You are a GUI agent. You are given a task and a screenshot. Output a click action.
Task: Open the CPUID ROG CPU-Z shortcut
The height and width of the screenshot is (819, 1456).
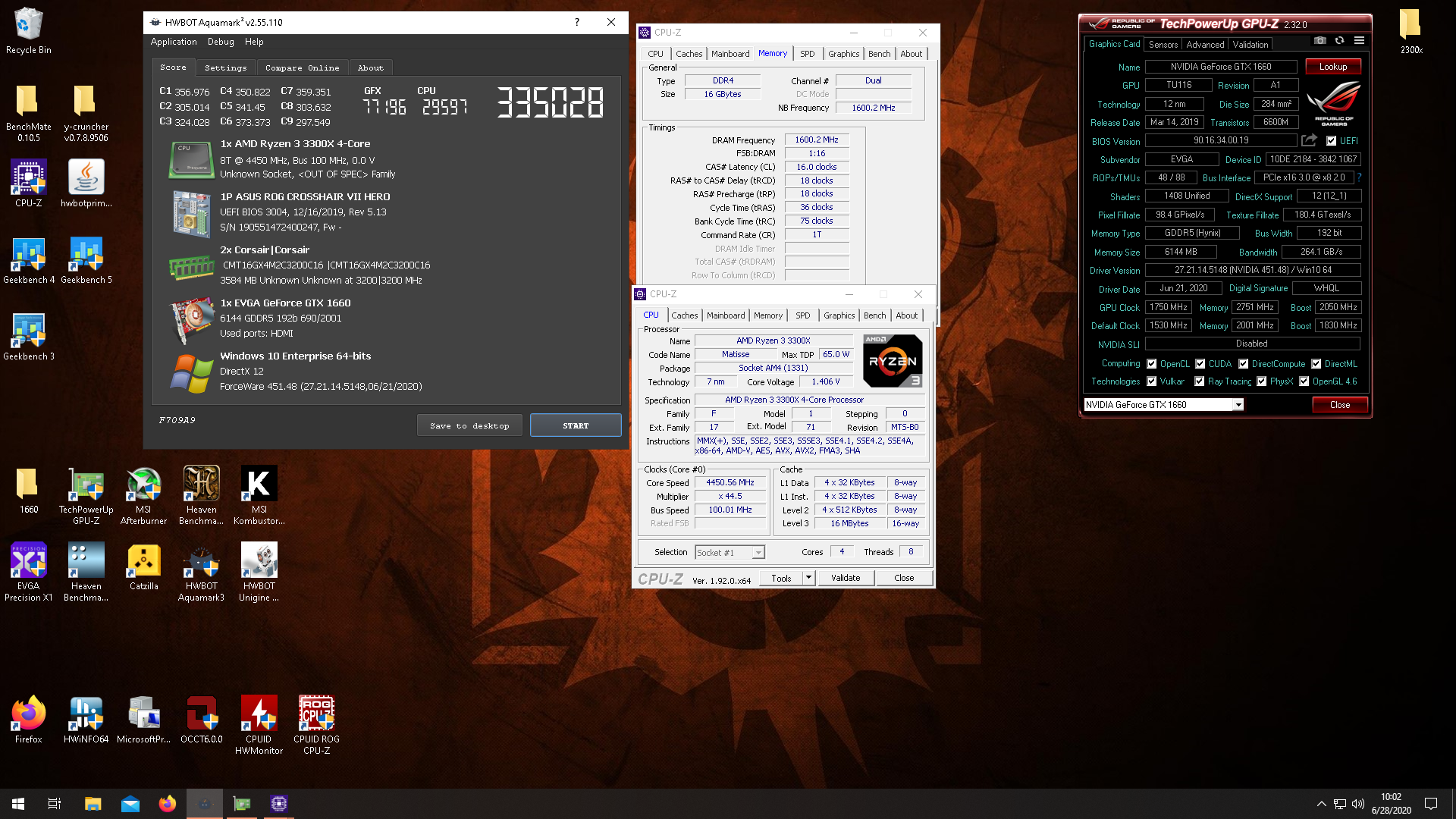point(316,725)
